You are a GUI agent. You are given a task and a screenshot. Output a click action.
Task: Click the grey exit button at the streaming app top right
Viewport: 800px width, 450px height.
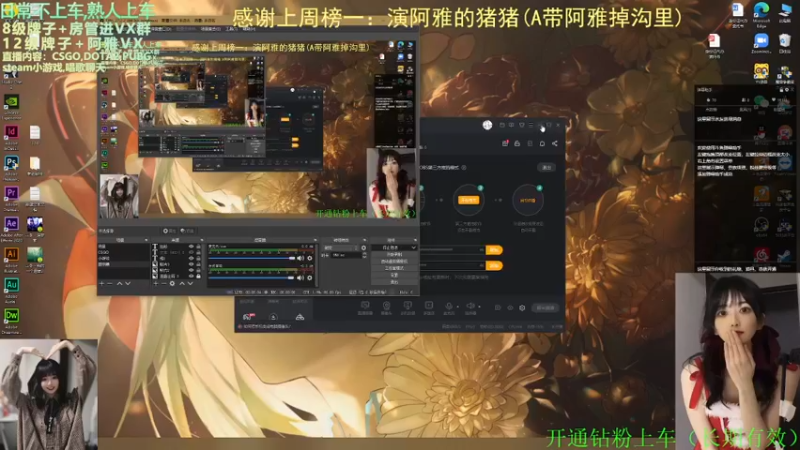coord(546,167)
